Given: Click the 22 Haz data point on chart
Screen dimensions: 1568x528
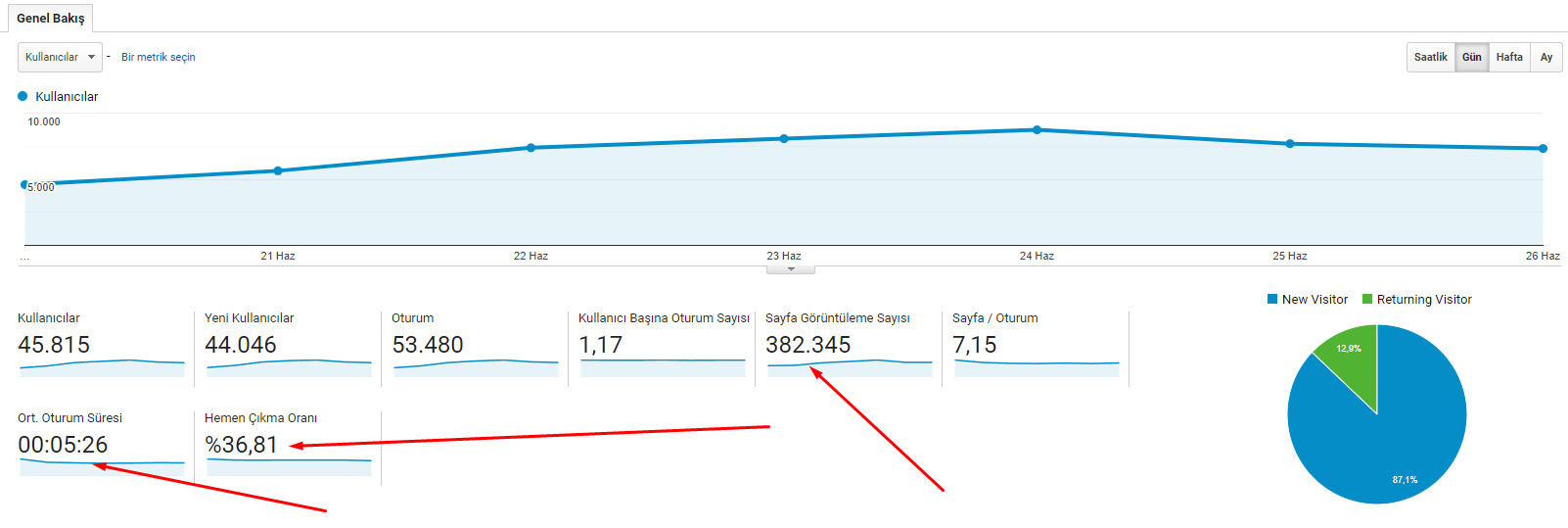Looking at the screenshot, I should pyautogui.click(x=530, y=148).
